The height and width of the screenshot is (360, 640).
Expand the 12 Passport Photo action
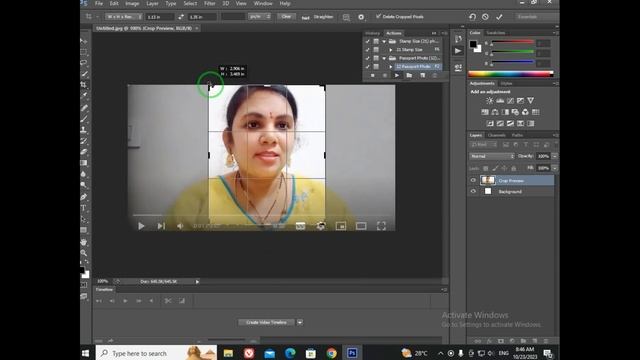click(391, 67)
